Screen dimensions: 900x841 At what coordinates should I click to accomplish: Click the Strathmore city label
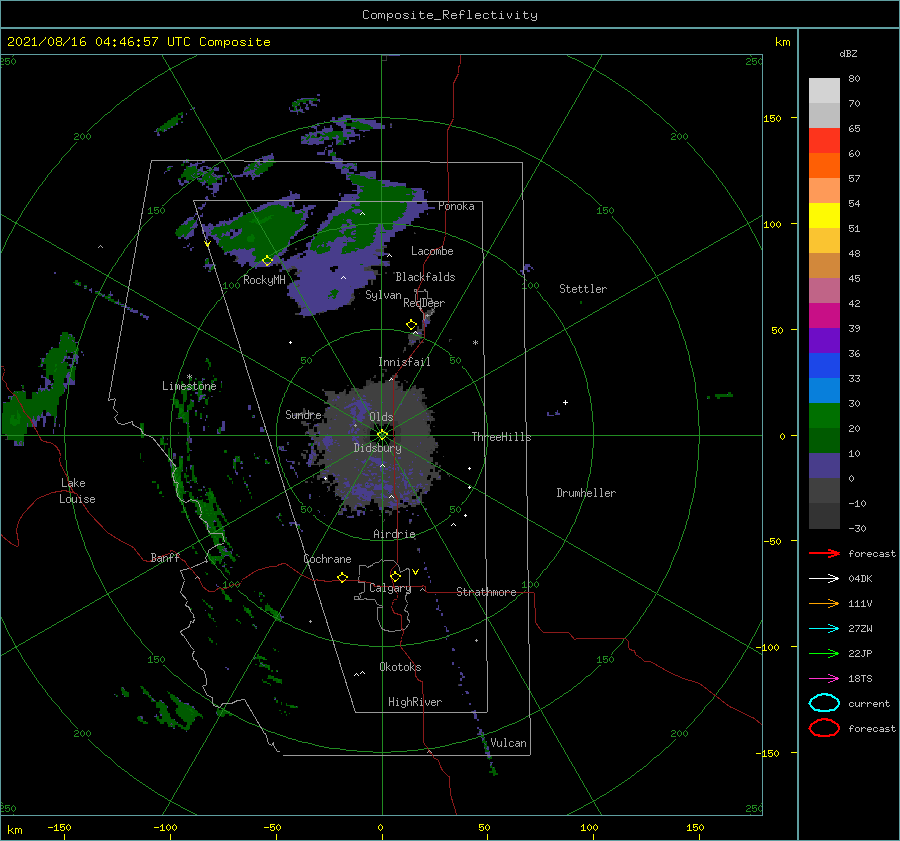[486, 592]
